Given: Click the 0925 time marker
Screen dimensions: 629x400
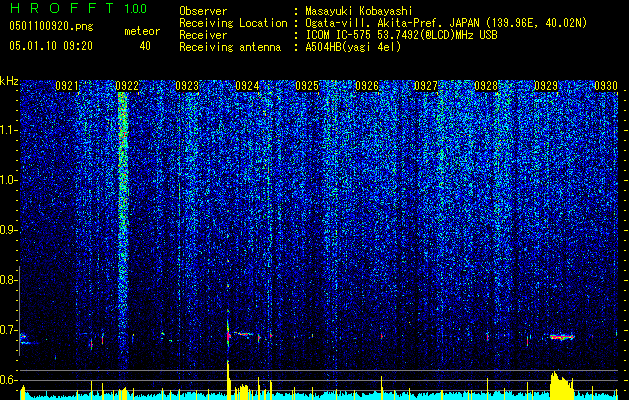Looking at the screenshot, I should click(x=307, y=86).
